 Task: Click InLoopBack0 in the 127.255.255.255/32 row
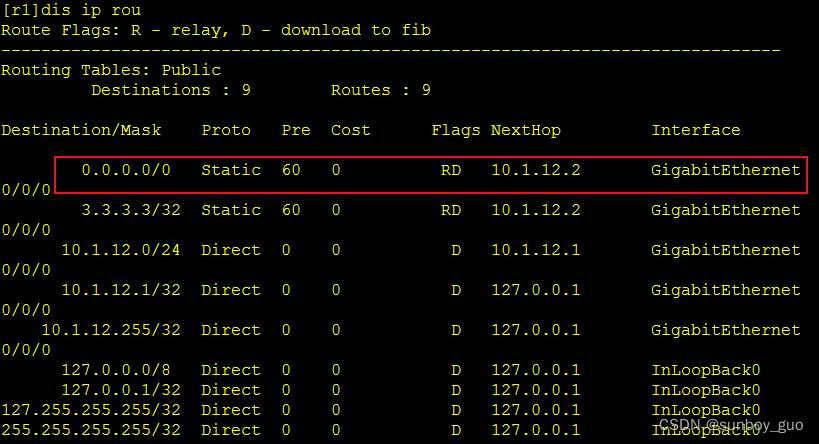[x=706, y=410]
